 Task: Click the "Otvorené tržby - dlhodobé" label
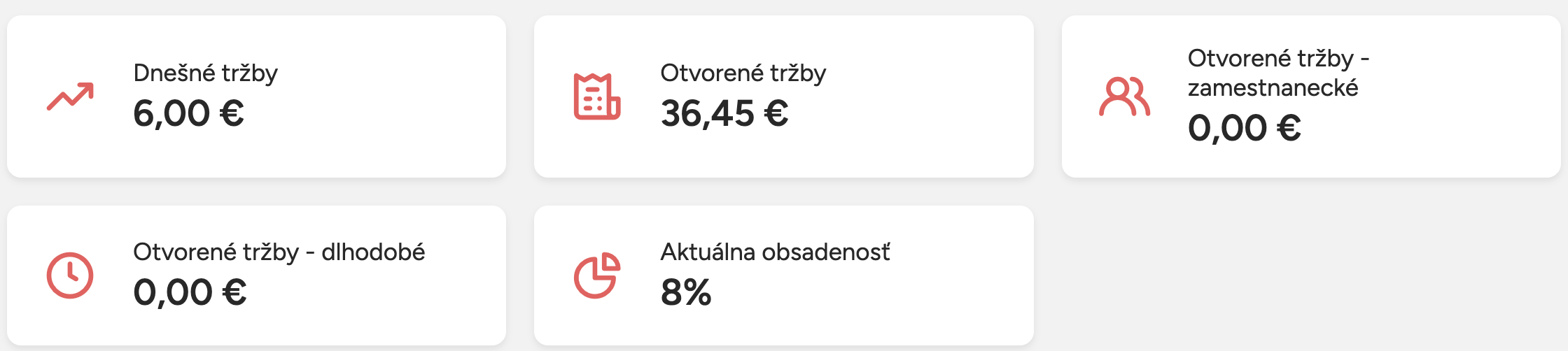279,252
